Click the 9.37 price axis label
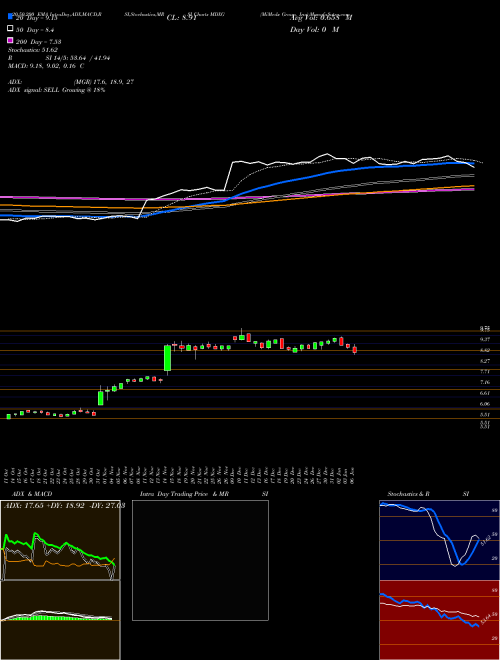 click(484, 339)
